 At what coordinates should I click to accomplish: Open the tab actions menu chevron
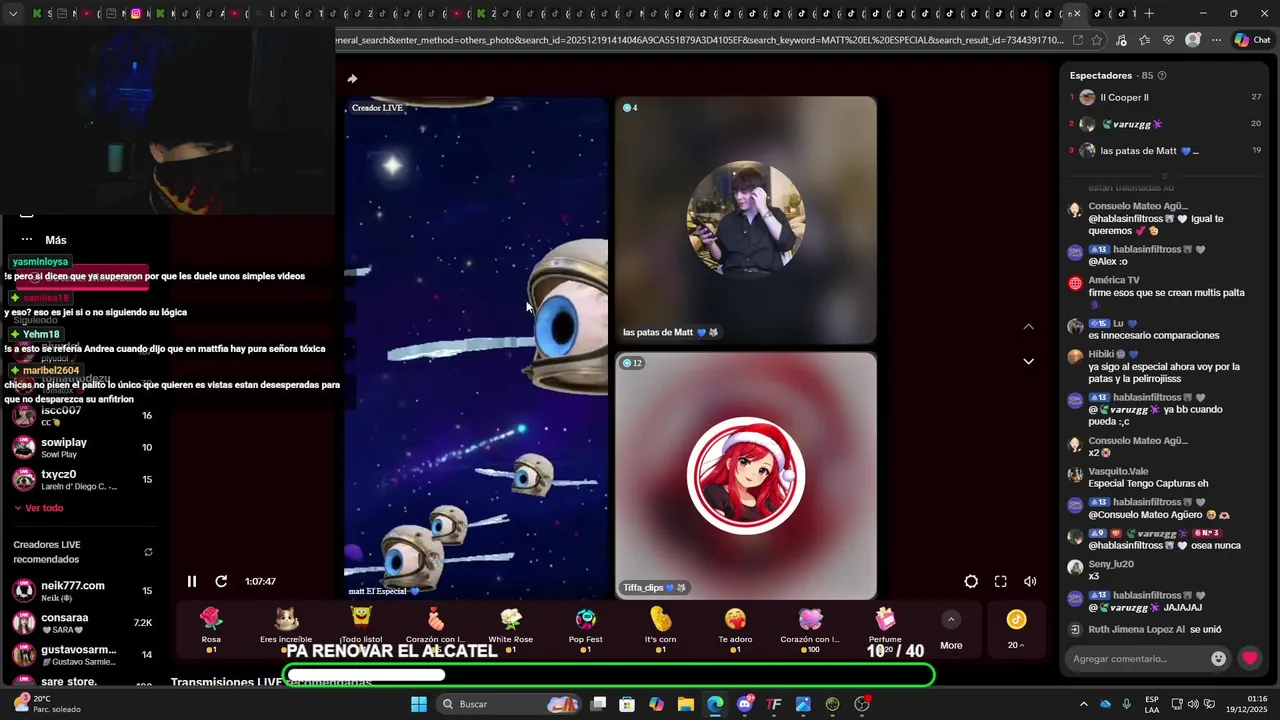click(x=13, y=13)
